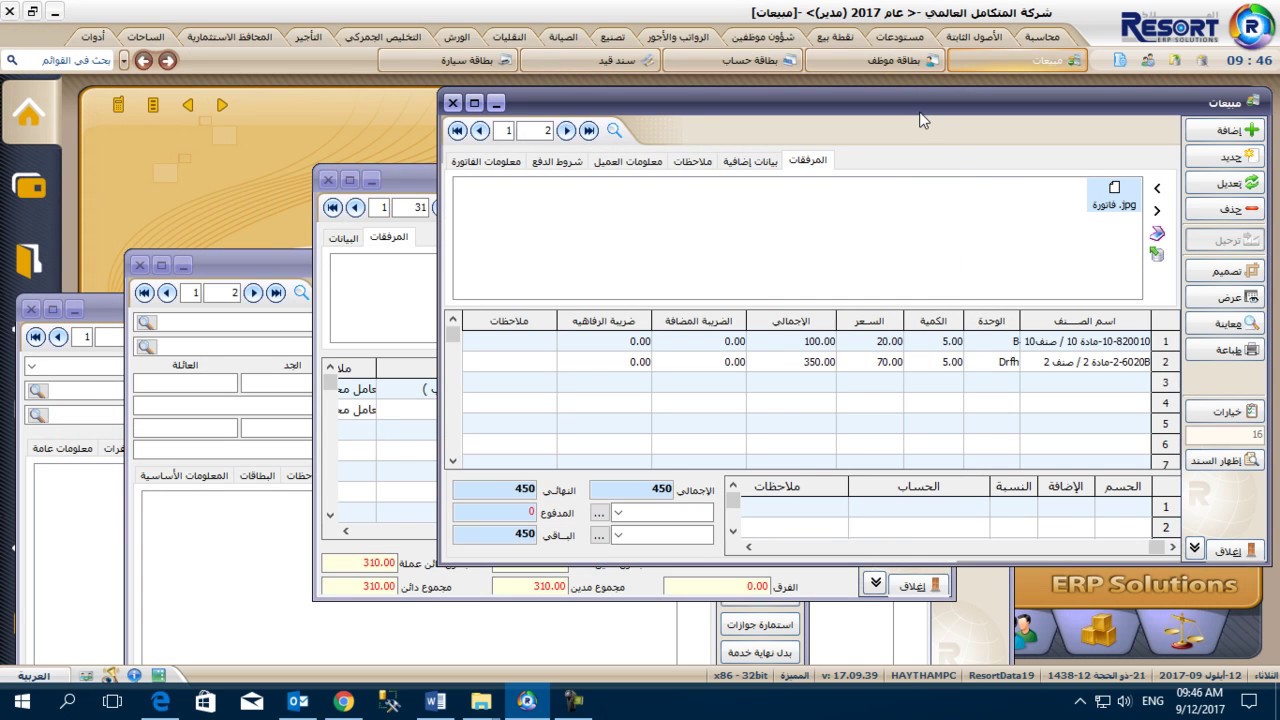Switch to معلومات الفاتورة tab in Sales
Image resolution: width=1280 pixels, height=720 pixels.
[x=486, y=162]
